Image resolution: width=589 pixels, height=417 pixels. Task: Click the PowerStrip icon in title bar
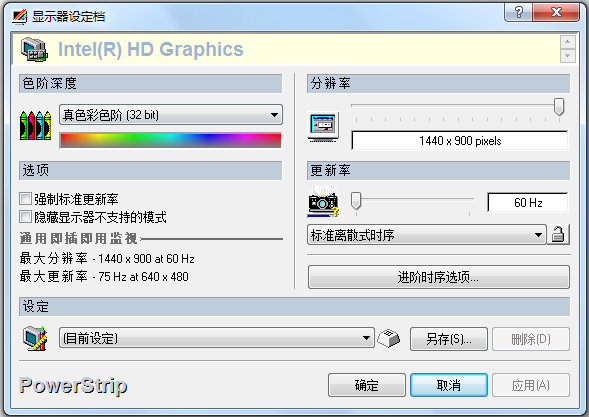(19, 17)
